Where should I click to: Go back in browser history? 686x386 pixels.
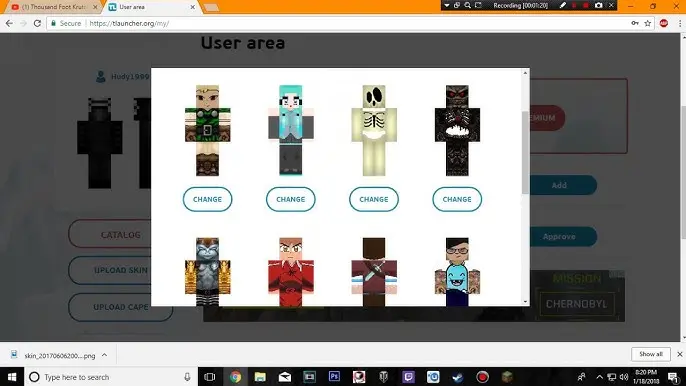point(9,23)
